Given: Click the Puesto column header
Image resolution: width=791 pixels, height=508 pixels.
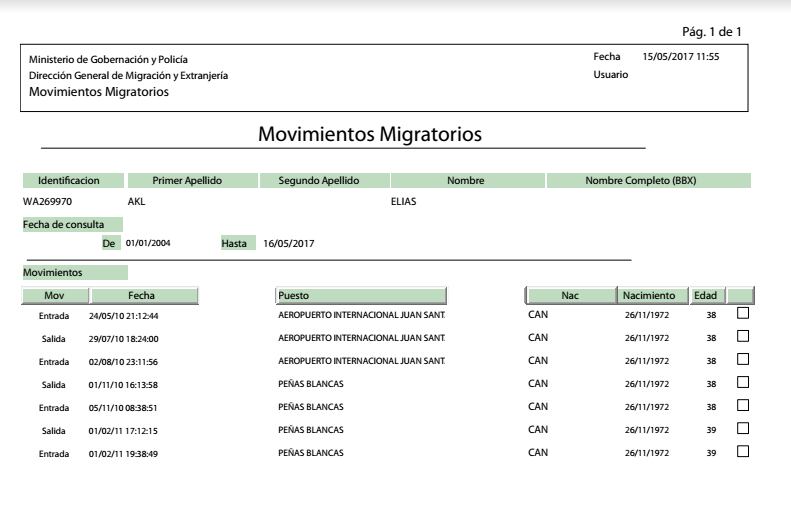Looking at the screenshot, I should coord(361,295).
